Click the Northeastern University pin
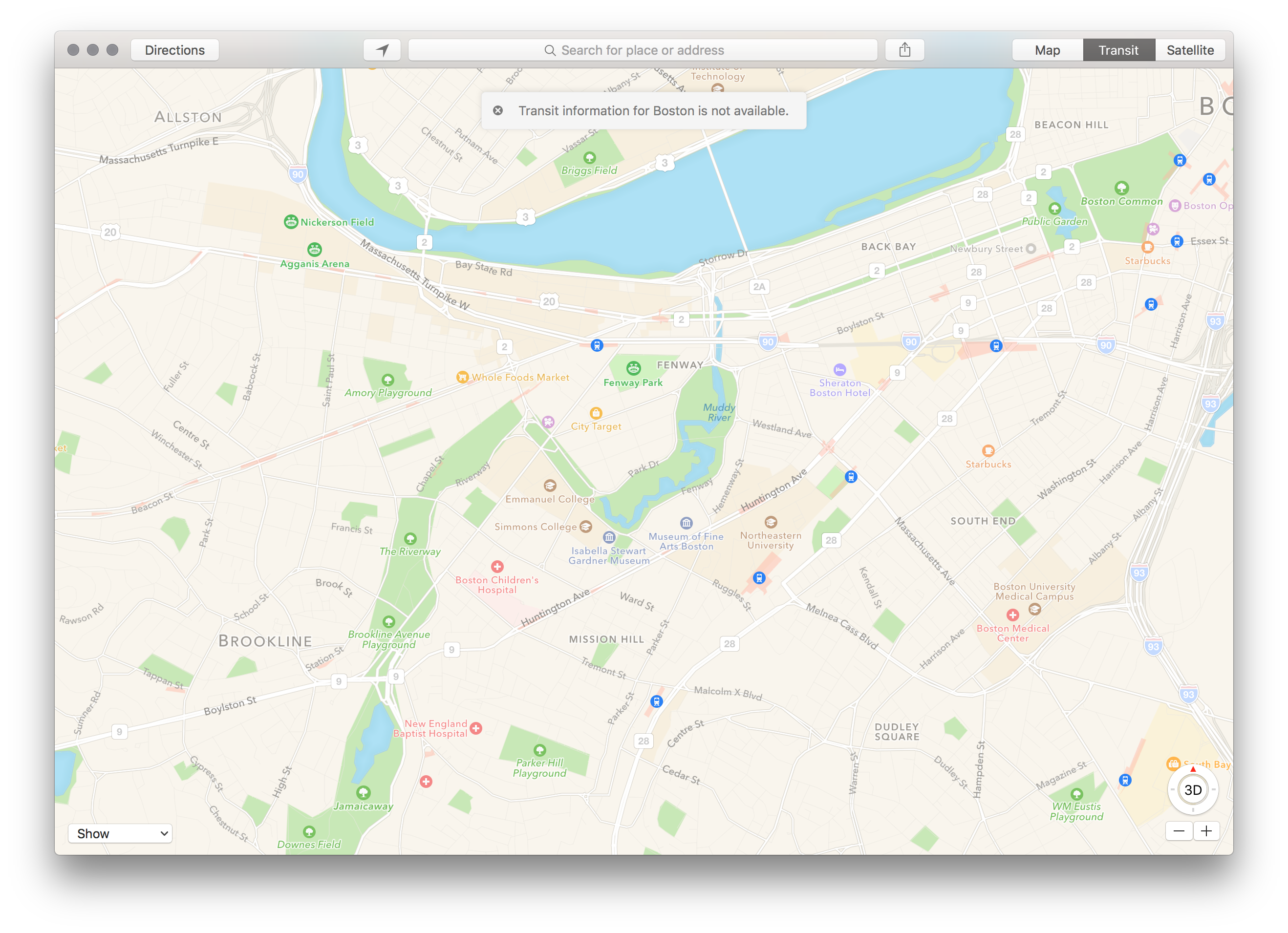The width and height of the screenshot is (1288, 933). tap(771, 522)
